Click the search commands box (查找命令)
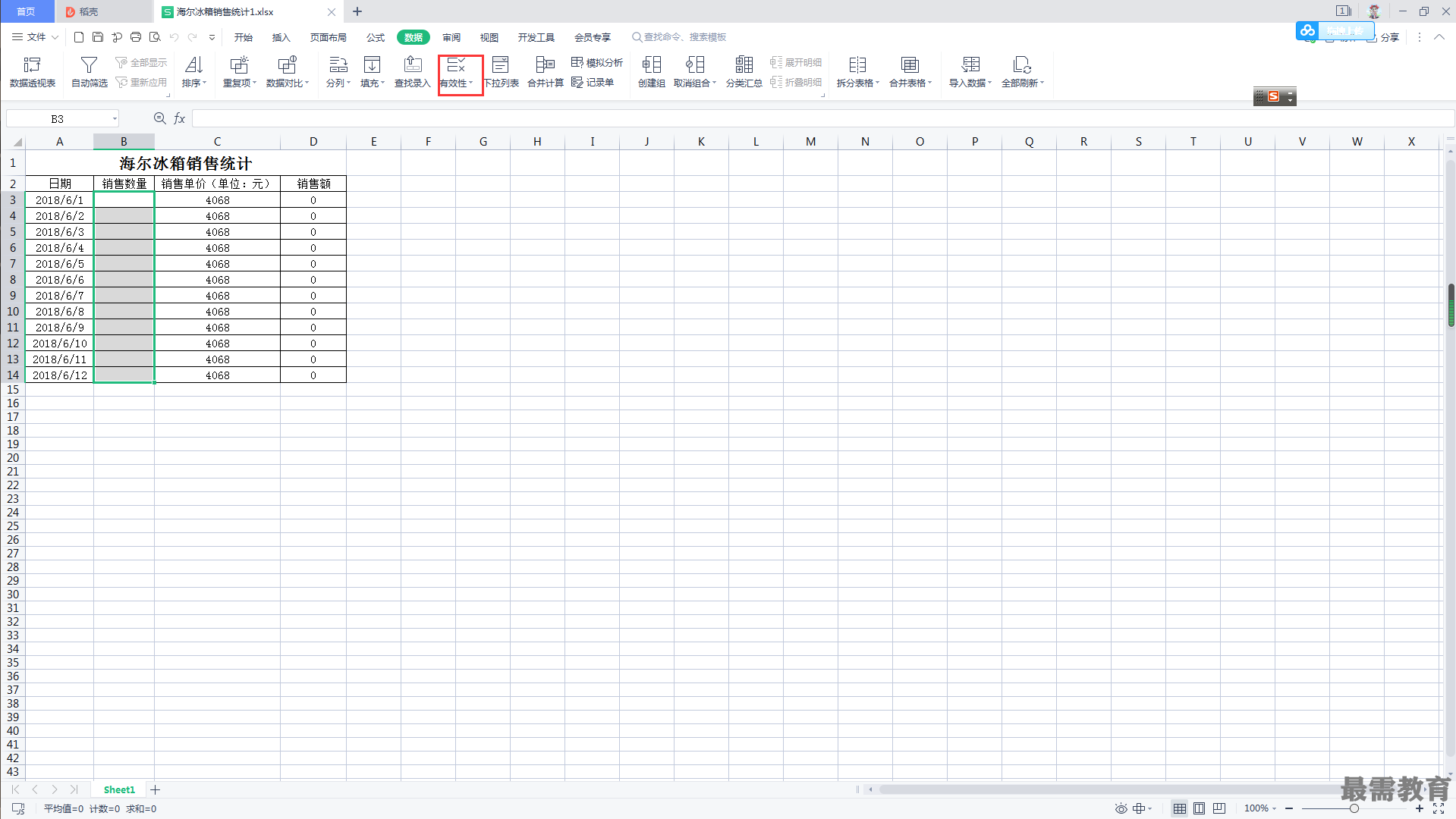This screenshot has width=1456, height=819. (680, 36)
